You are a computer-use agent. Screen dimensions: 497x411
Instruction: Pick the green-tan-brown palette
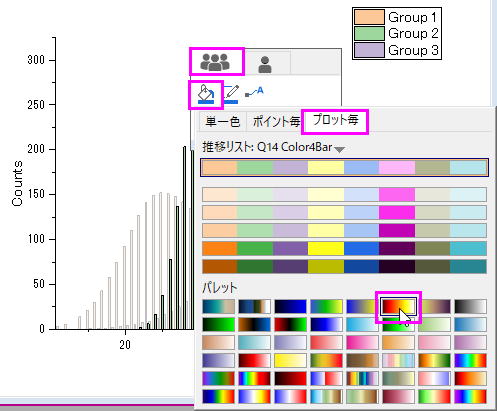(x=362, y=396)
